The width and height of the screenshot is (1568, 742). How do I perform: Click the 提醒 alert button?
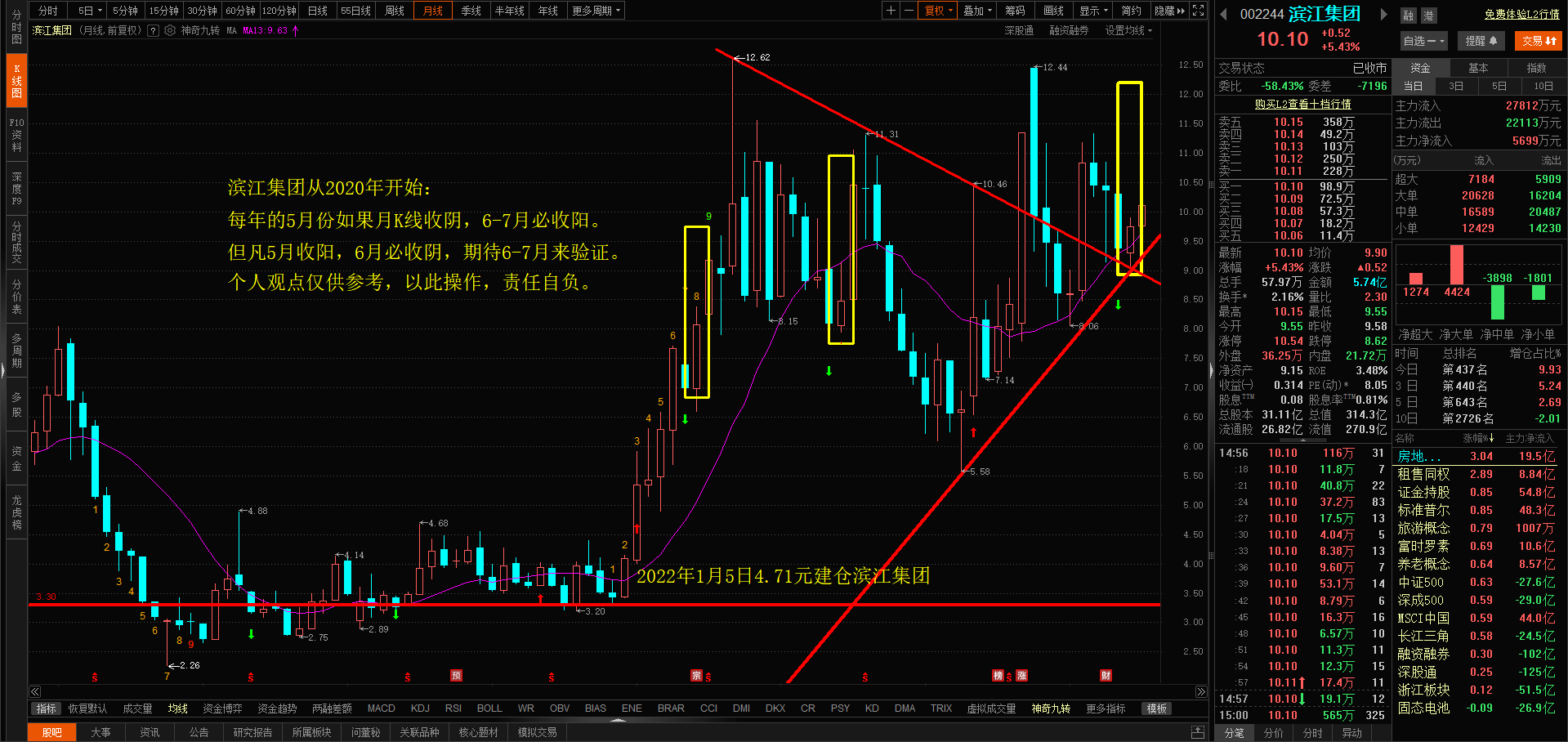coord(1481,41)
